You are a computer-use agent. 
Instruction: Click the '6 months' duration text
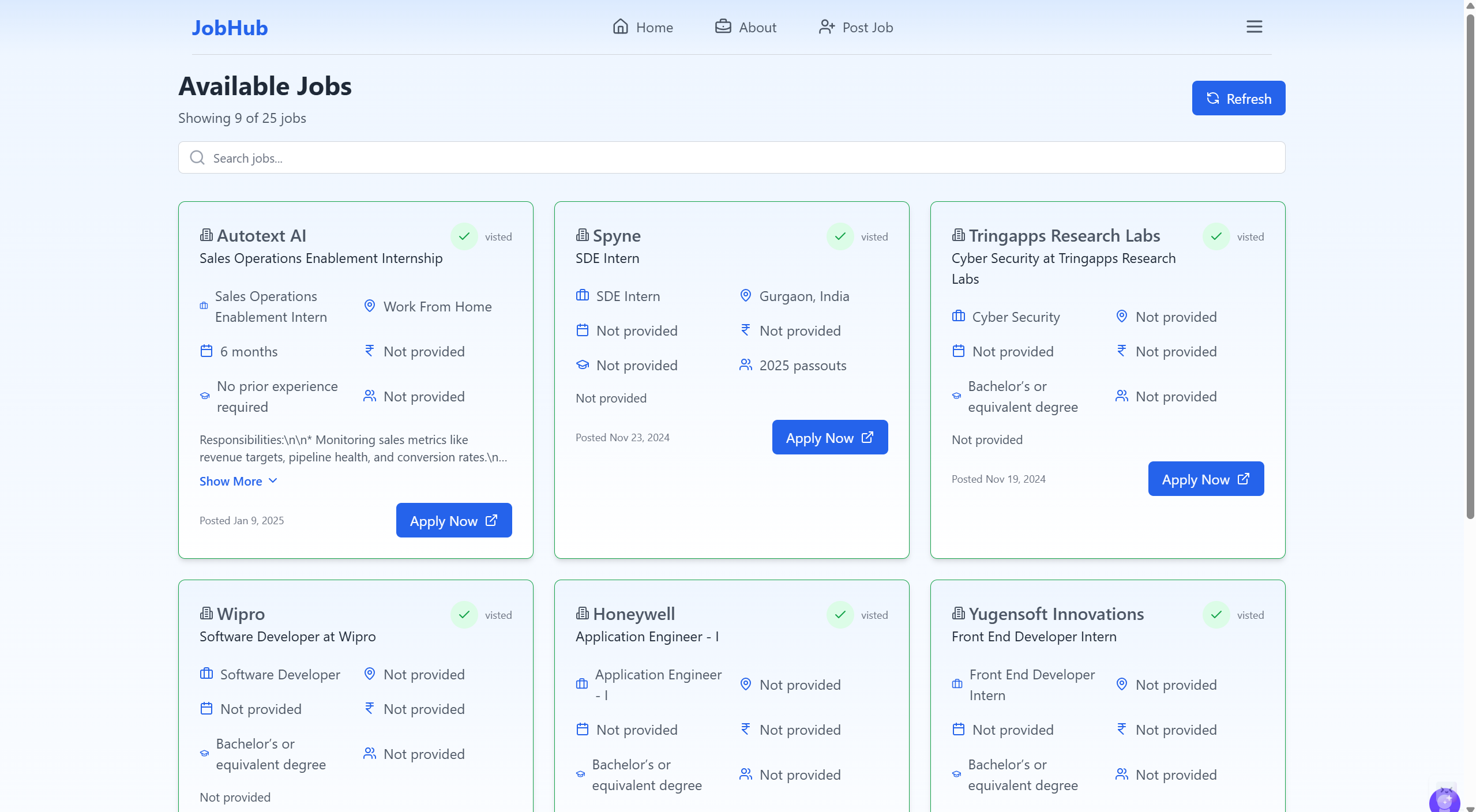[249, 352]
